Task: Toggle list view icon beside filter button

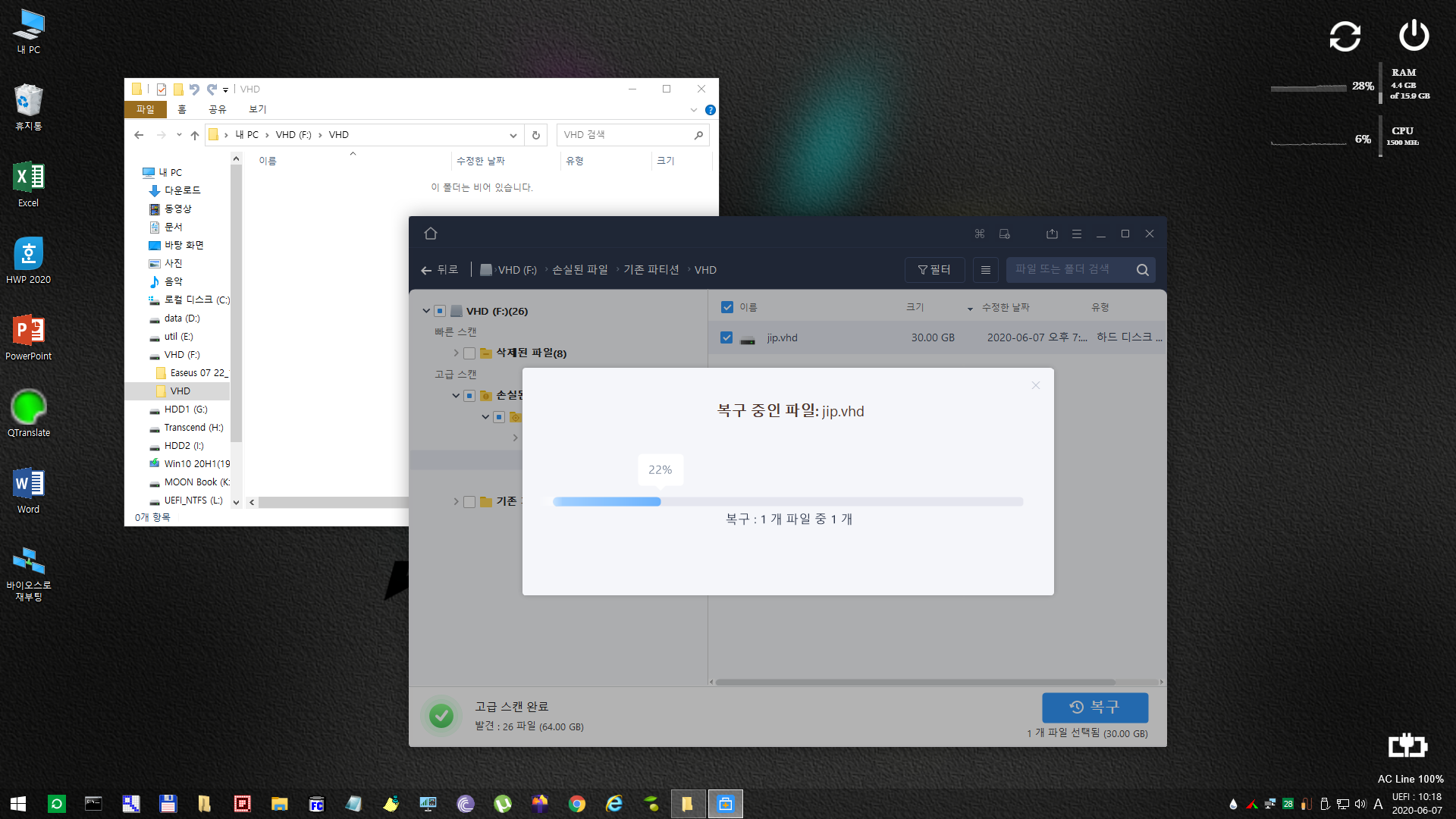Action: 985,270
